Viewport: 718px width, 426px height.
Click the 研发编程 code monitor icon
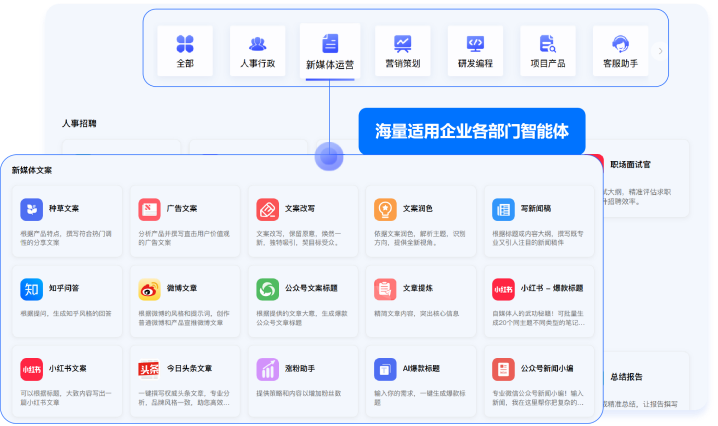(x=475, y=44)
